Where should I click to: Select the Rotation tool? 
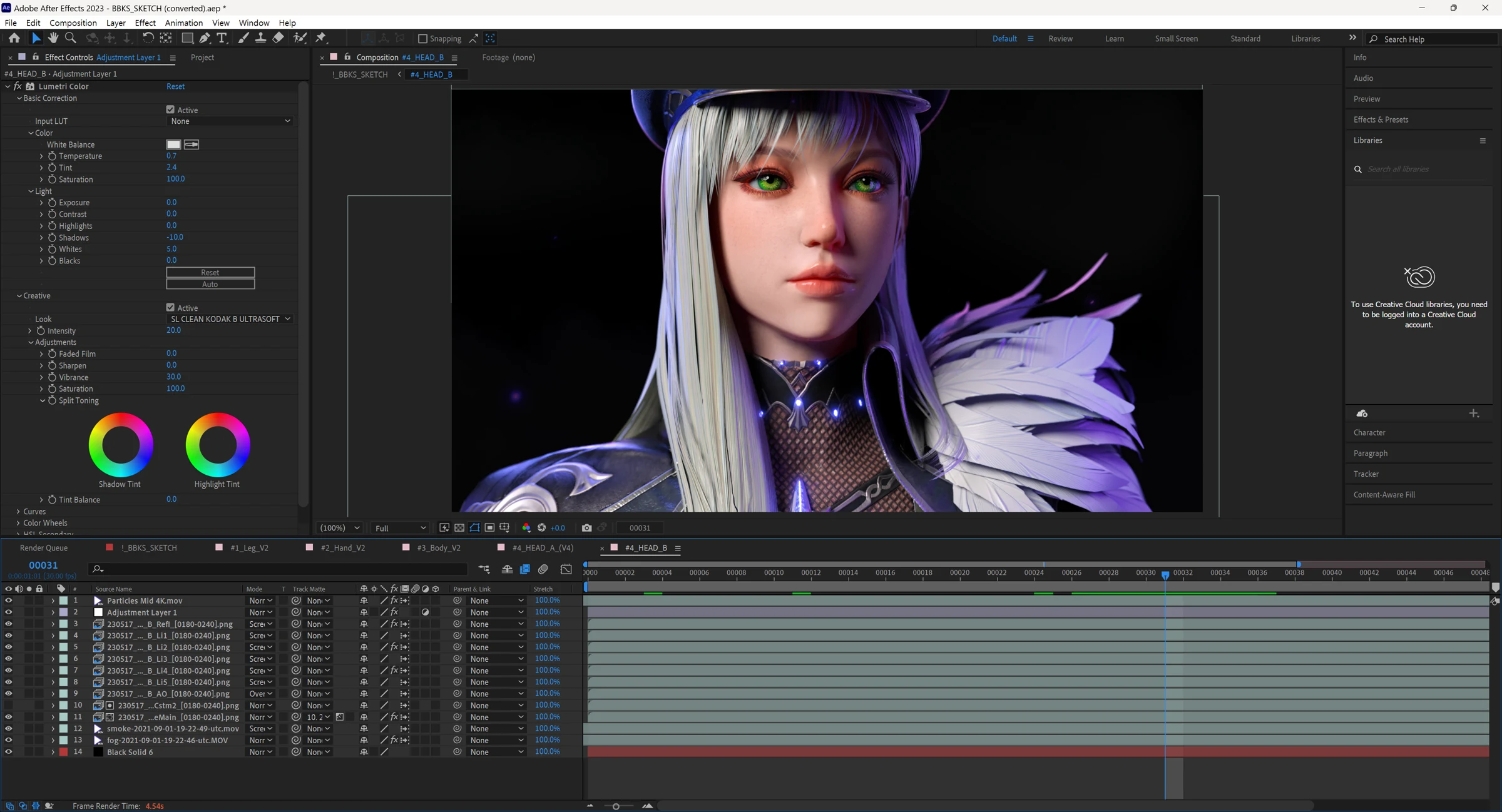148,38
